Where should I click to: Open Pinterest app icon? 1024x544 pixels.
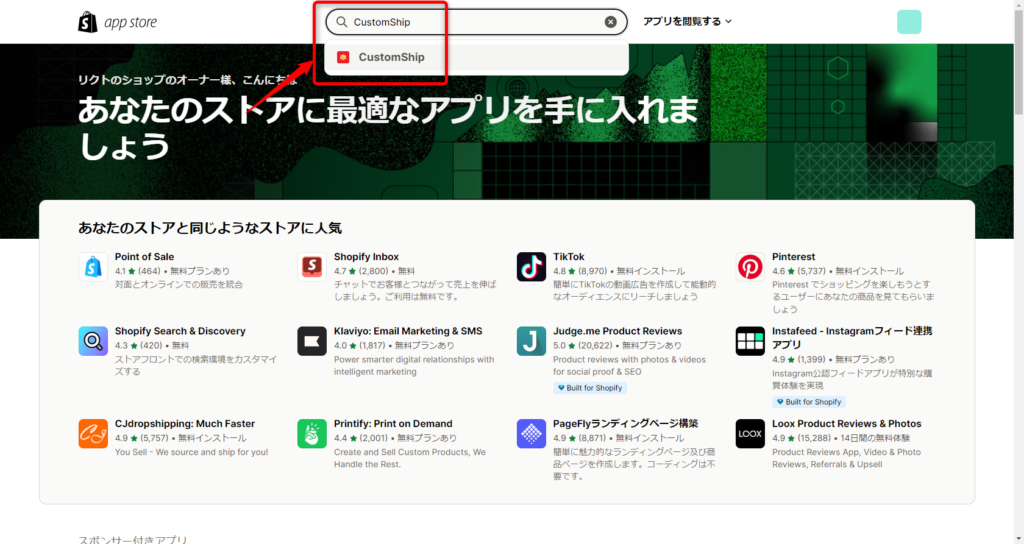(750, 266)
